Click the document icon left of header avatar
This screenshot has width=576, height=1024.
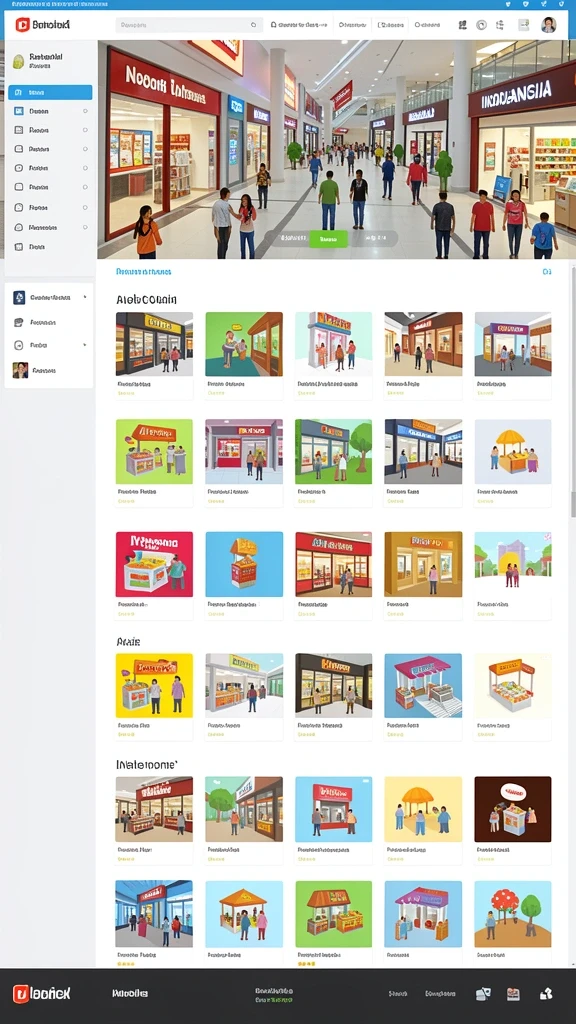click(x=524, y=25)
